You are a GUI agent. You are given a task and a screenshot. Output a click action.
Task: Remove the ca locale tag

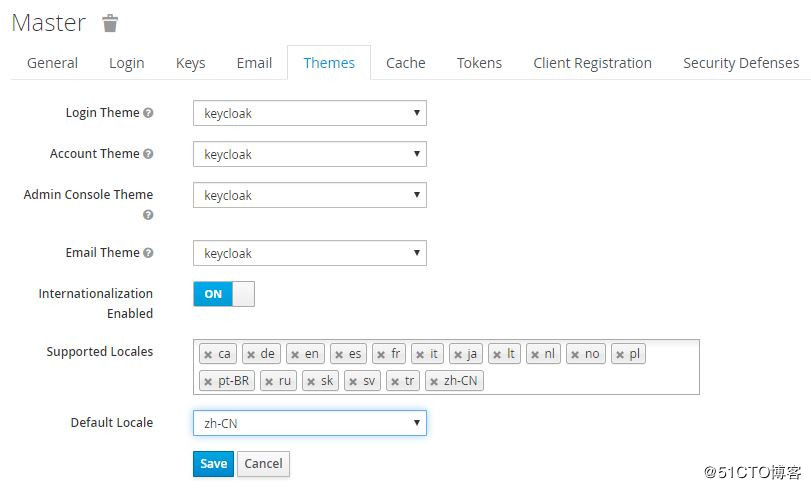207,354
